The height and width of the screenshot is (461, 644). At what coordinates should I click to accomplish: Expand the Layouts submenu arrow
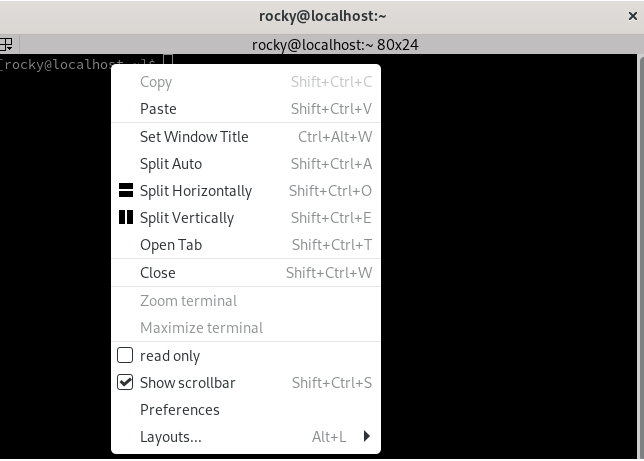coord(367,437)
